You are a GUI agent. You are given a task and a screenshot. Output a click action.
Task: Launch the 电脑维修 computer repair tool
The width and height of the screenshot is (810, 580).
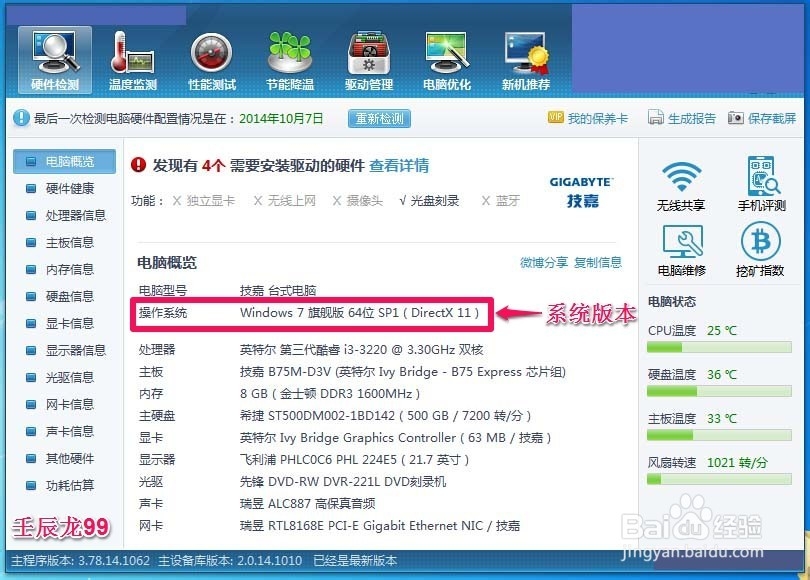coord(681,250)
